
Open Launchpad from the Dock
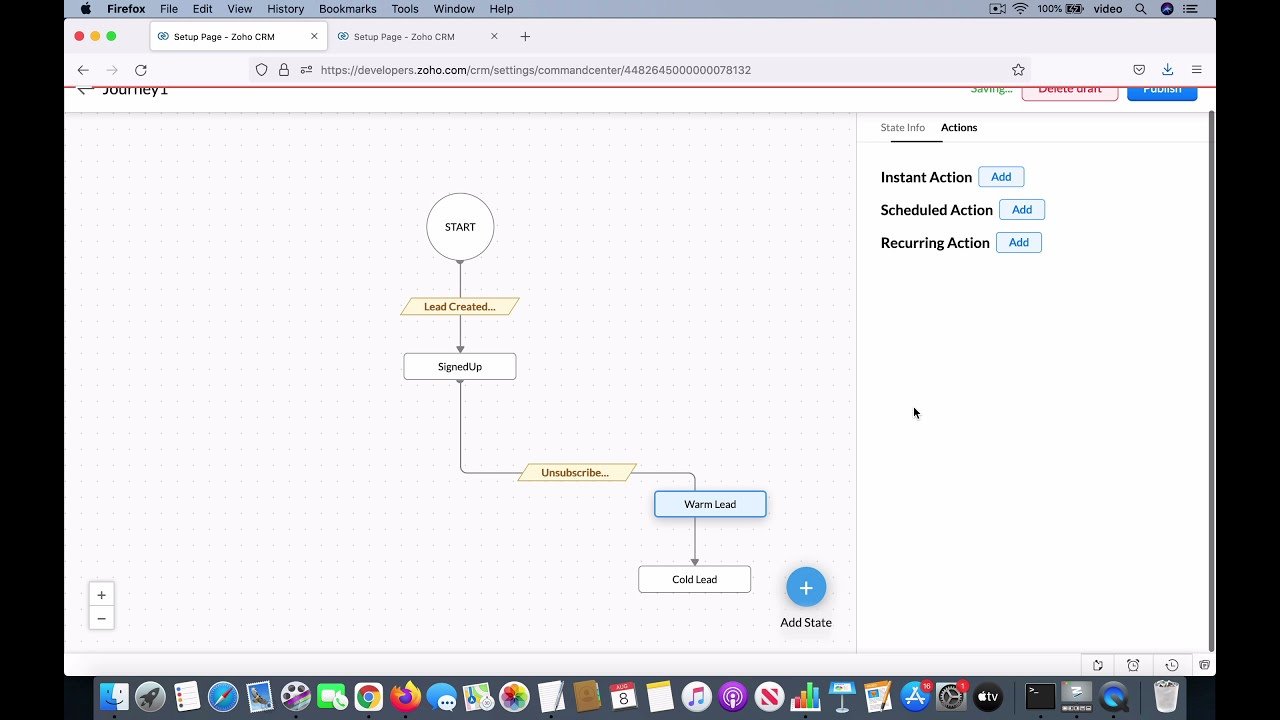(x=151, y=696)
